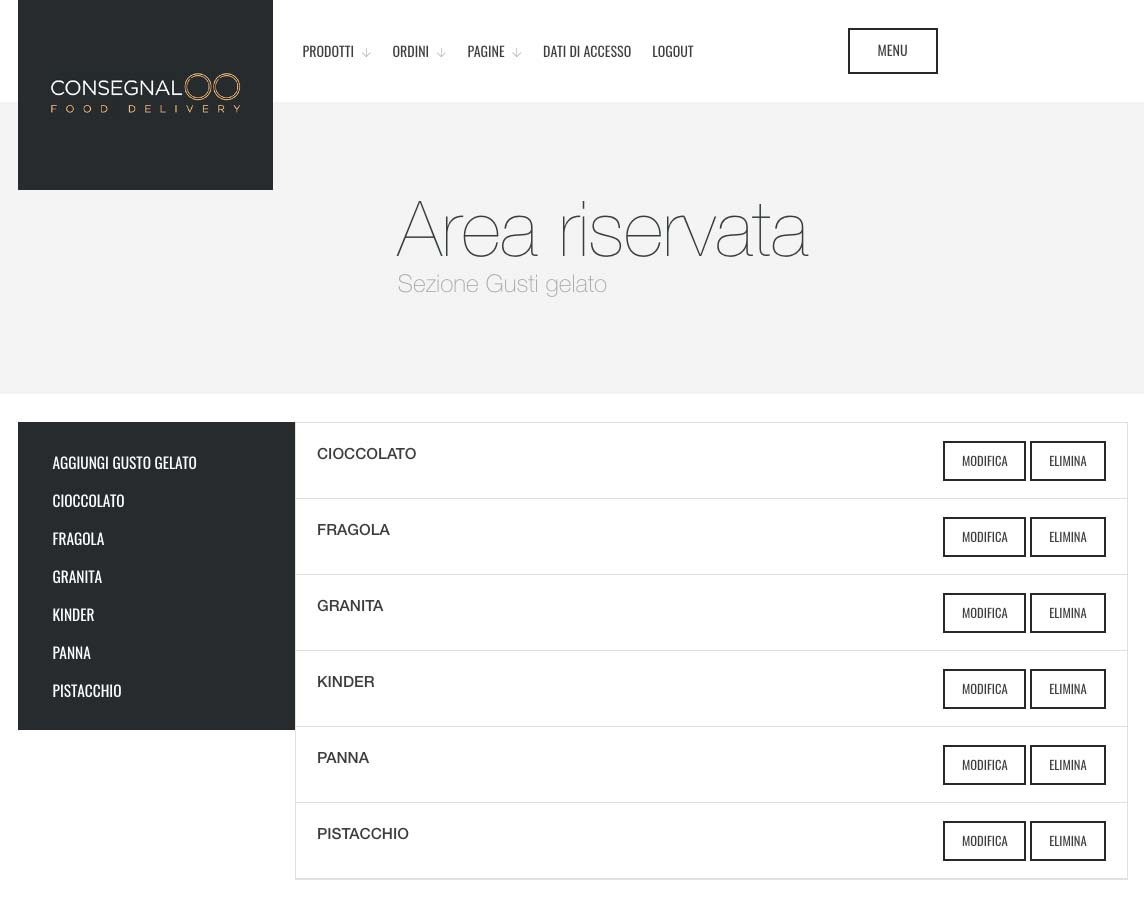The image size is (1144, 906).
Task: Open the Prodotti menu
Action: (328, 52)
